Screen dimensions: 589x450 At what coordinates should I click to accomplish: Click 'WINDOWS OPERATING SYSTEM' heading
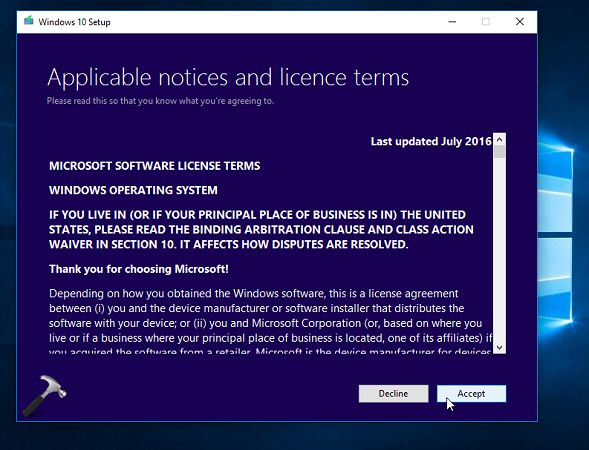coord(133,190)
